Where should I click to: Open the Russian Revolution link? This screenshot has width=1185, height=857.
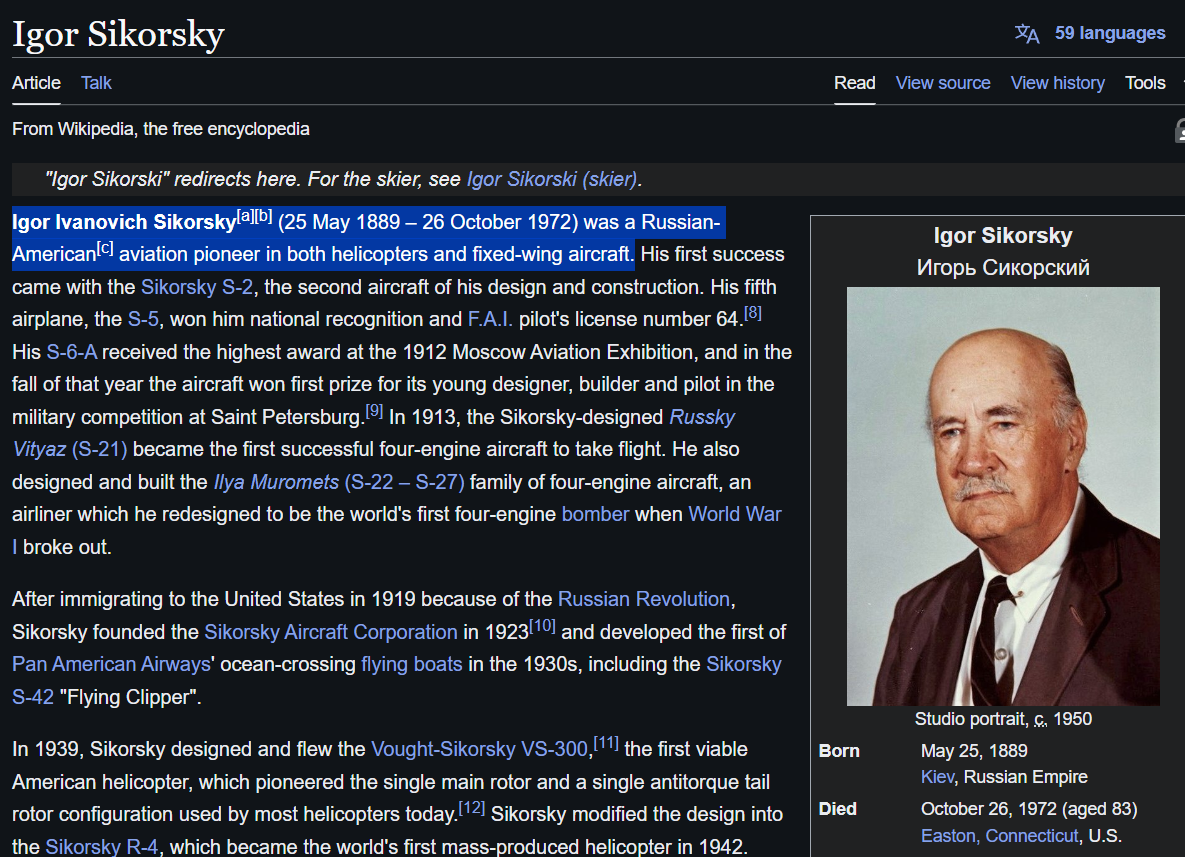click(643, 599)
